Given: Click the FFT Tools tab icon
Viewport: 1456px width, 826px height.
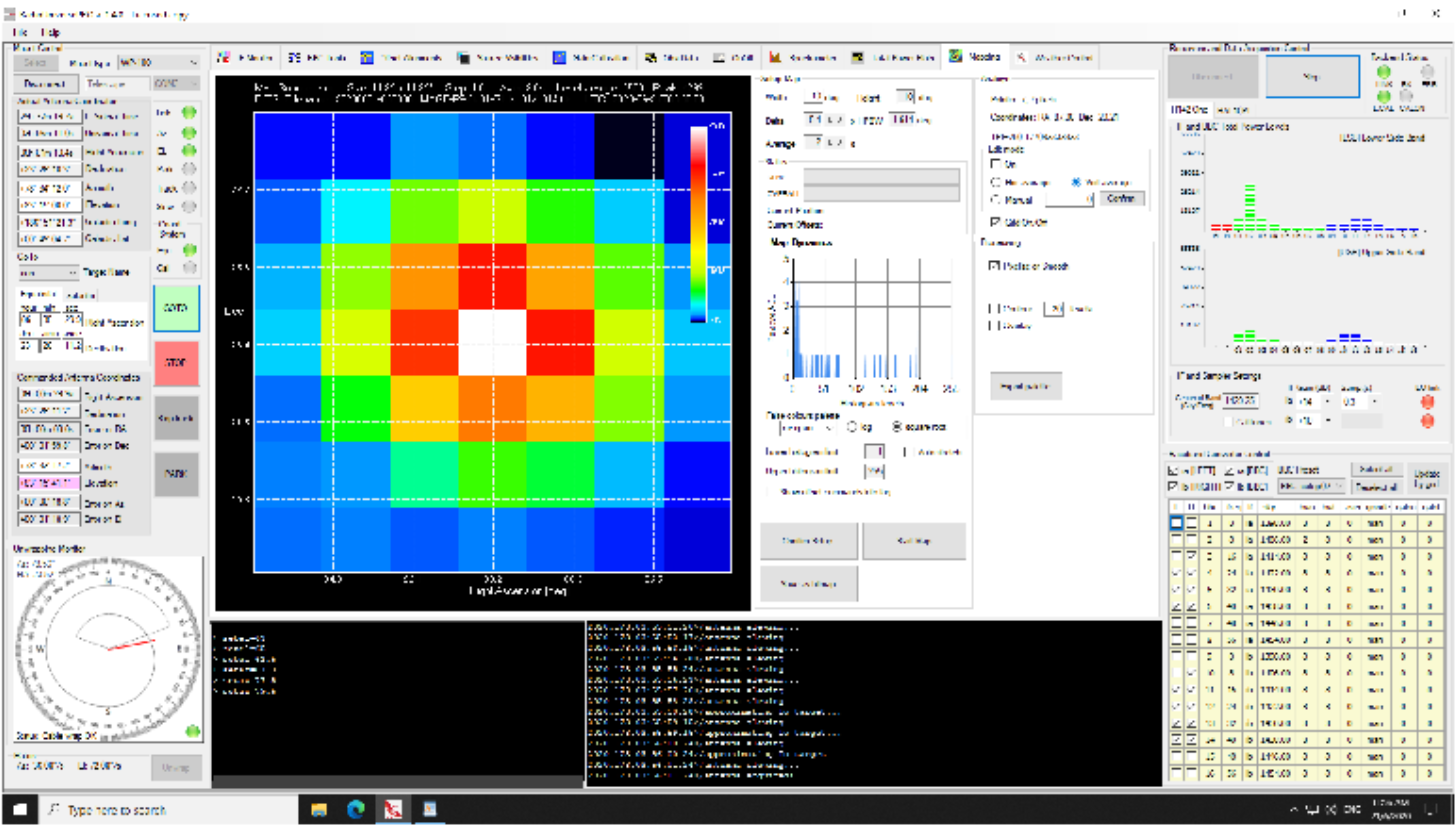Looking at the screenshot, I should coord(294,57).
